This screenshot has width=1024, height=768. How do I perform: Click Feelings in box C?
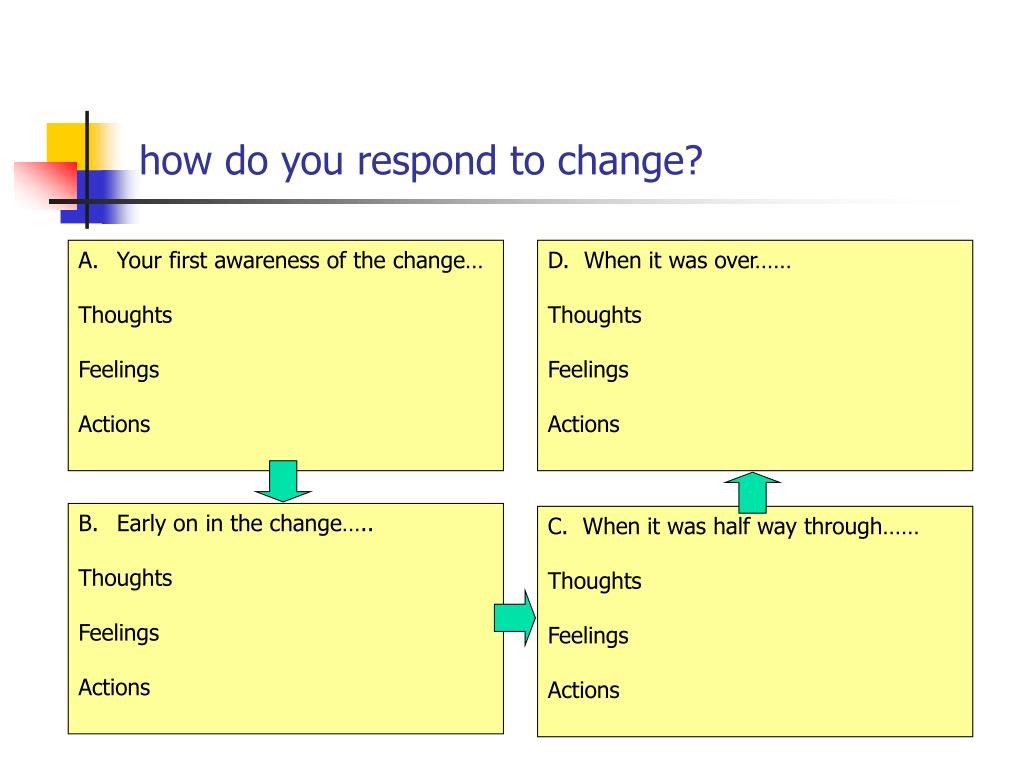(x=588, y=636)
